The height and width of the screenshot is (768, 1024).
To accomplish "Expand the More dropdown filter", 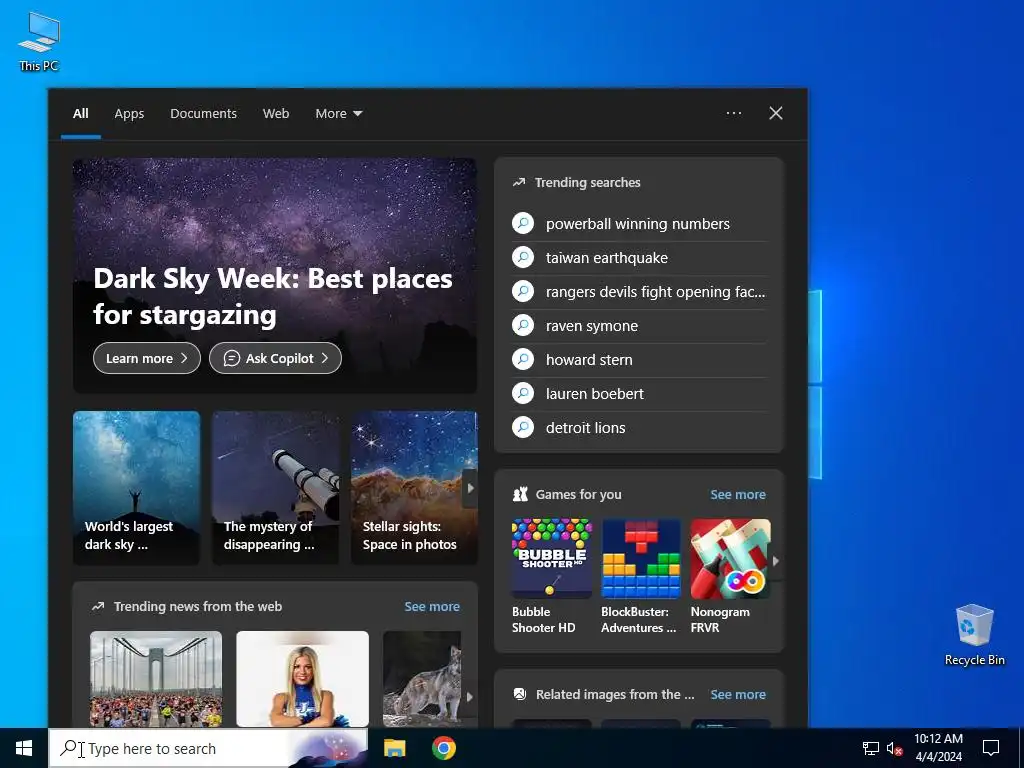I will [338, 114].
